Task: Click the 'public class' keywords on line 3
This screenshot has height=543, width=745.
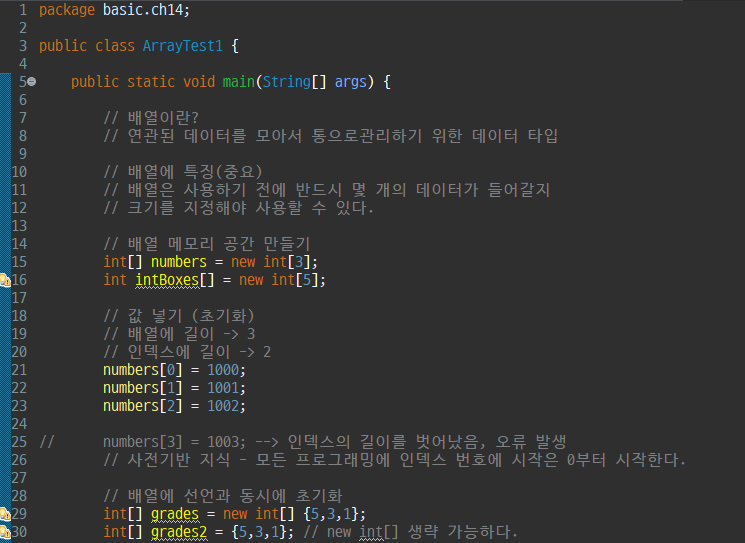Action: 87,46
